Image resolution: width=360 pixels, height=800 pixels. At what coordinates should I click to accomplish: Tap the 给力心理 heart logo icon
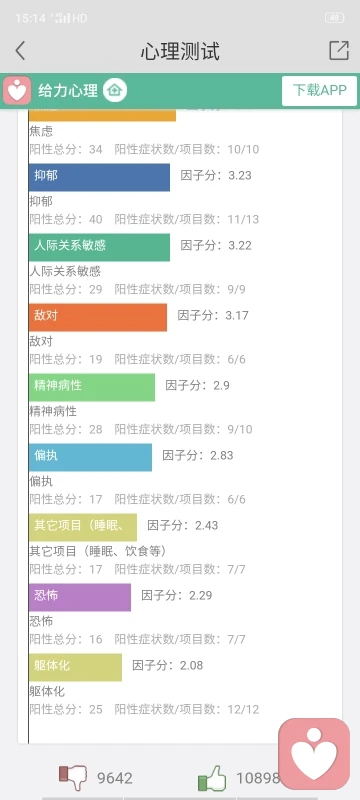pos(17,91)
